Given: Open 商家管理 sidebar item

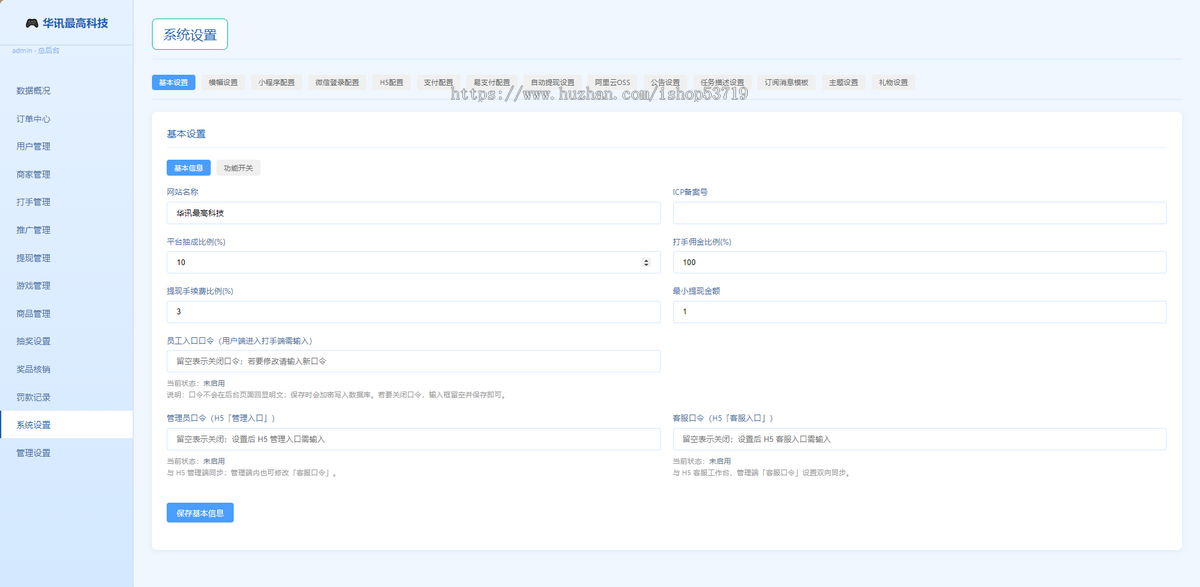Looking at the screenshot, I should [66, 174].
